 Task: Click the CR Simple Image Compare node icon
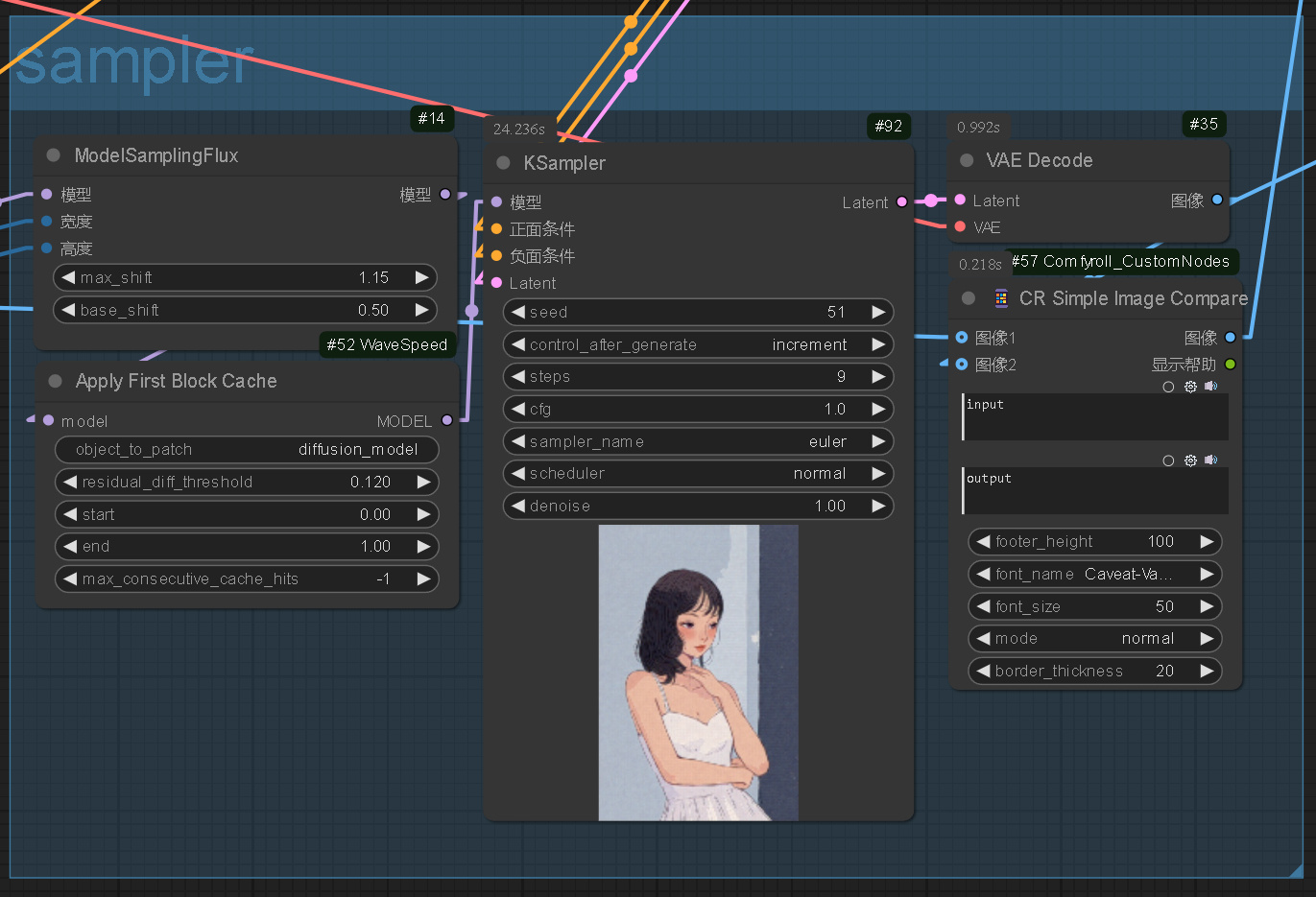click(1001, 298)
